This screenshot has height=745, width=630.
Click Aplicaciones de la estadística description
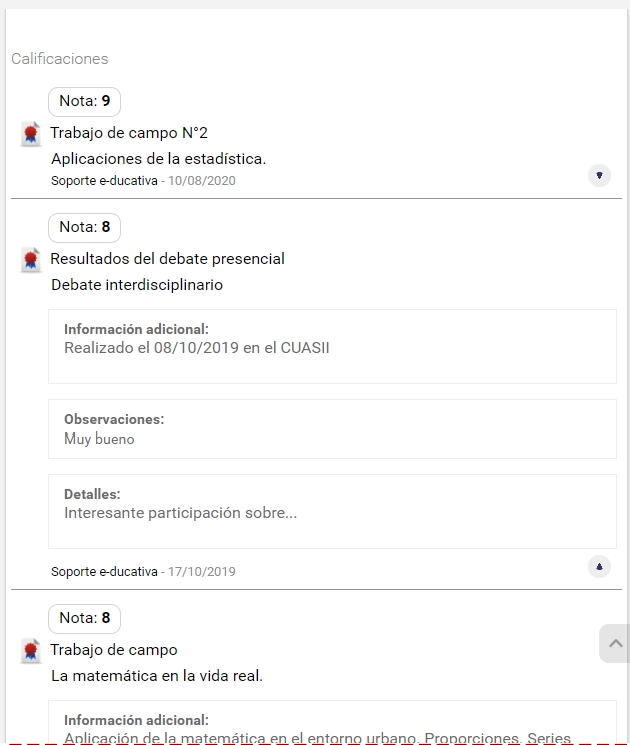click(x=158, y=159)
